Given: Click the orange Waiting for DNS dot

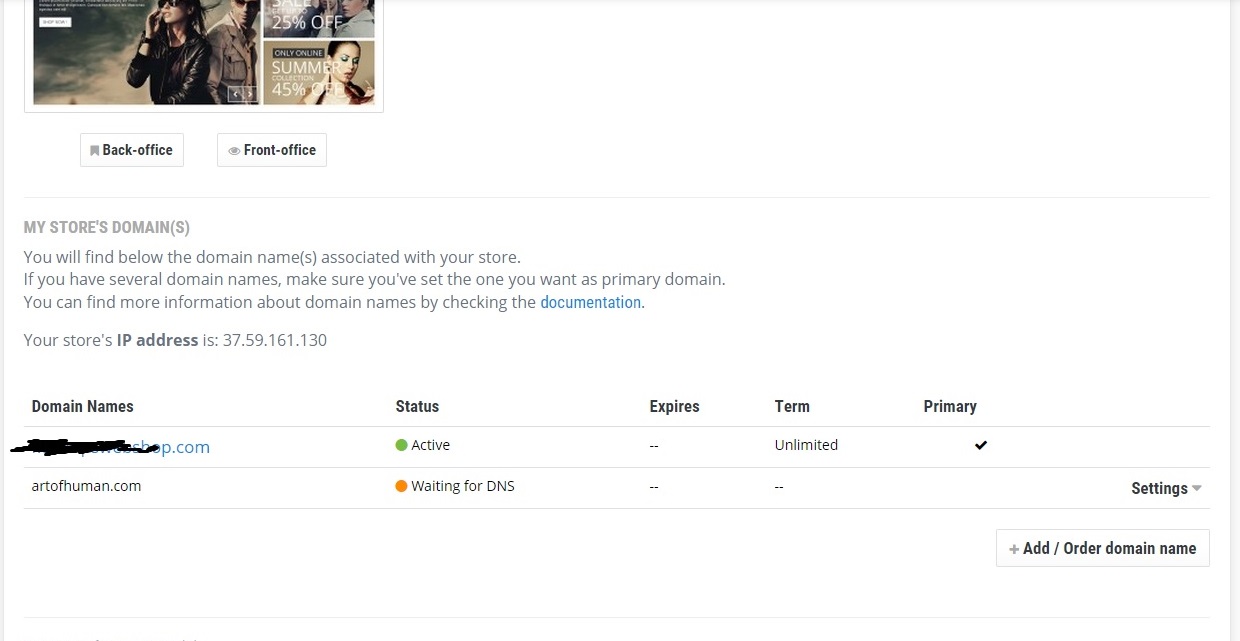Looking at the screenshot, I should click(x=401, y=486).
